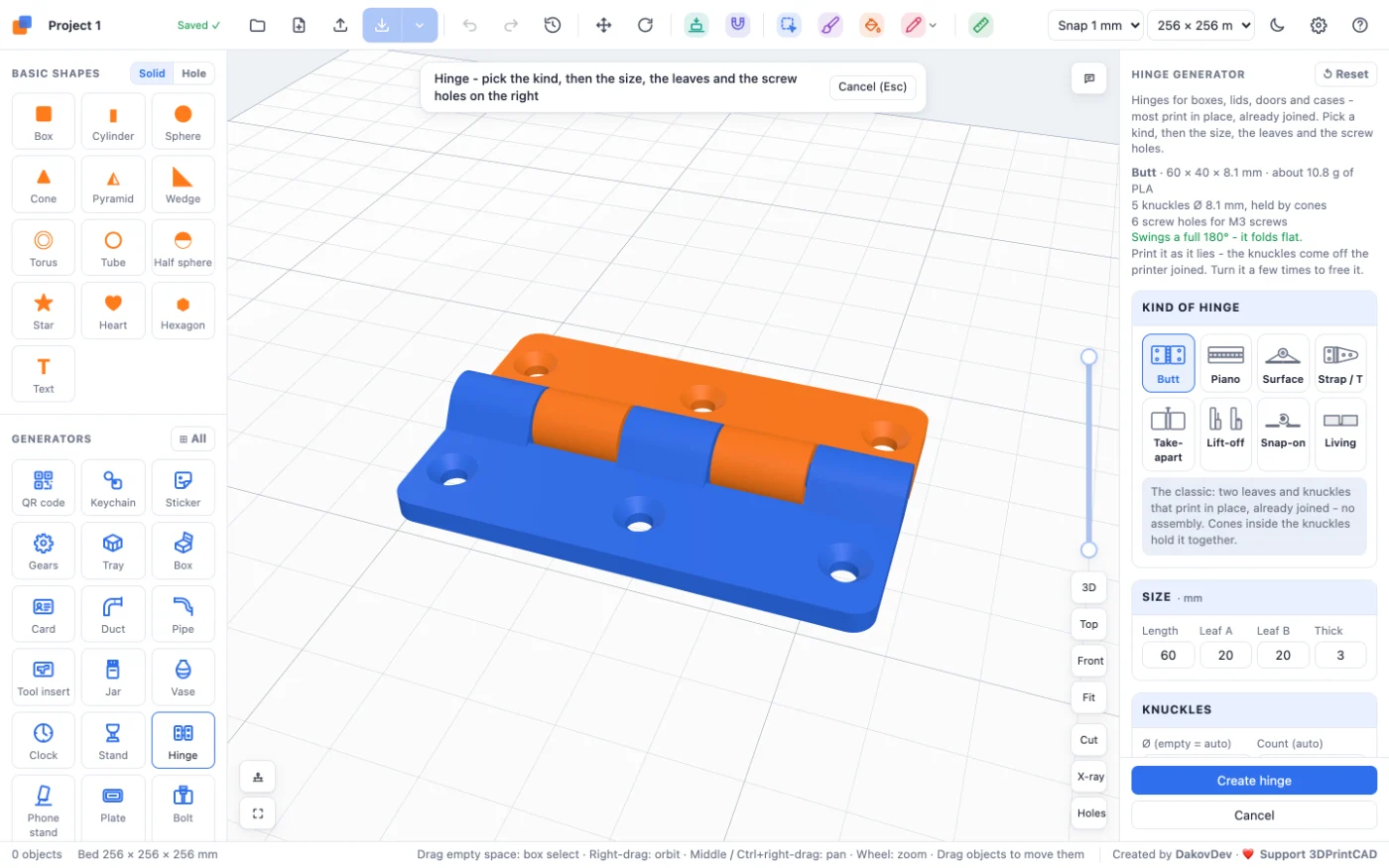Click the ruler measure tool
The width and height of the screenshot is (1389, 868).
[x=980, y=26]
